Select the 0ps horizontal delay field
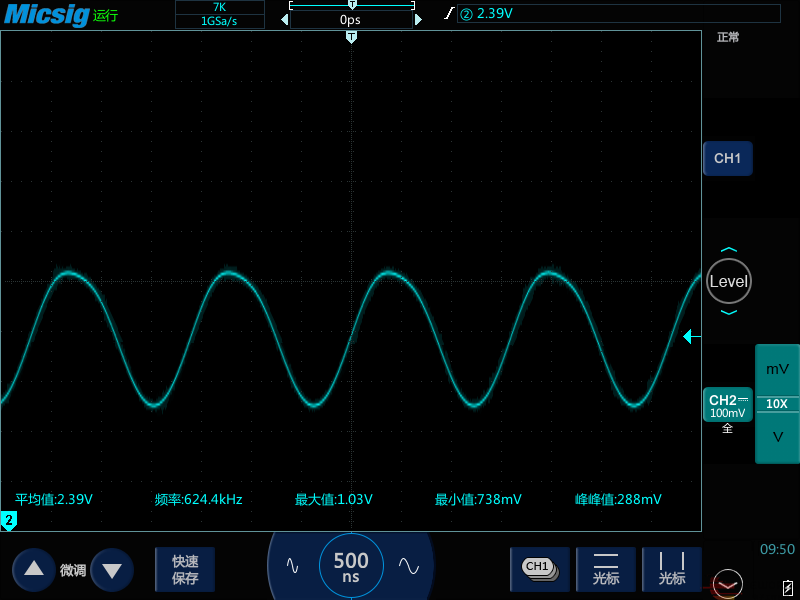 351,20
